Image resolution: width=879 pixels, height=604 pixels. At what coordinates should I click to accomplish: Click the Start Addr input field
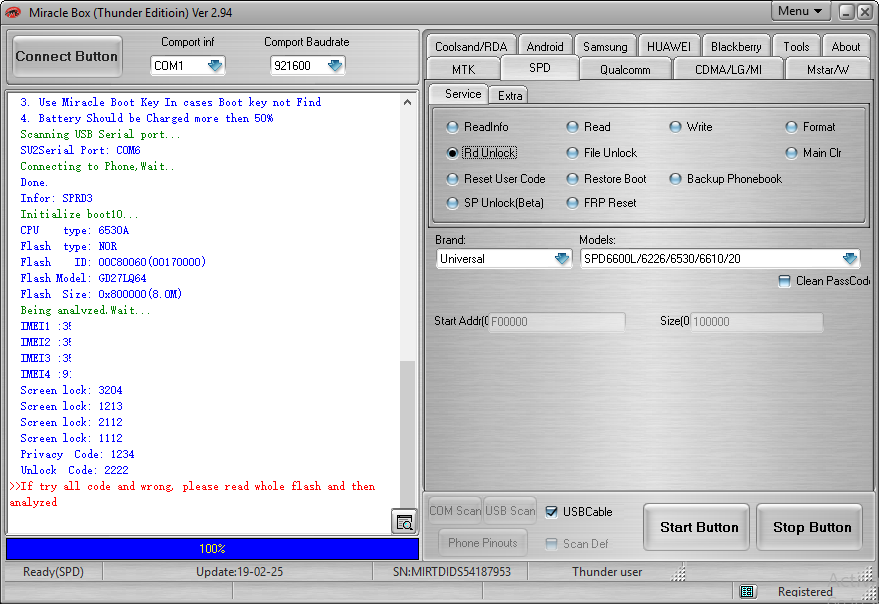(557, 321)
